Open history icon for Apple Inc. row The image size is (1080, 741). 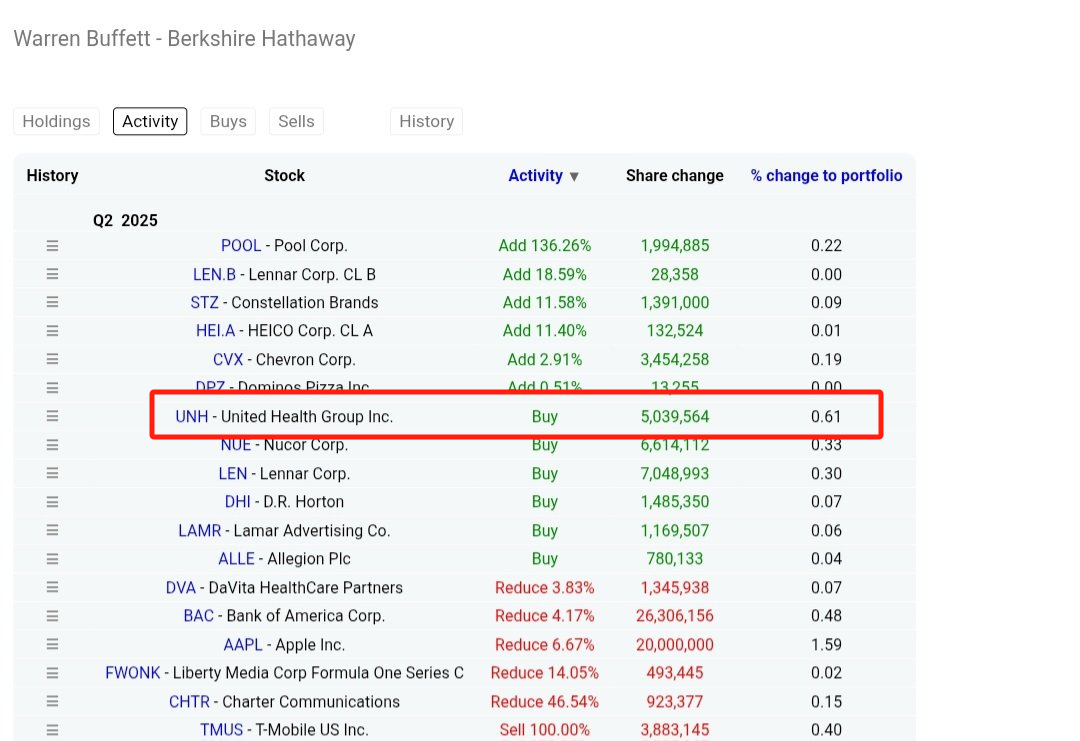[x=52, y=645]
